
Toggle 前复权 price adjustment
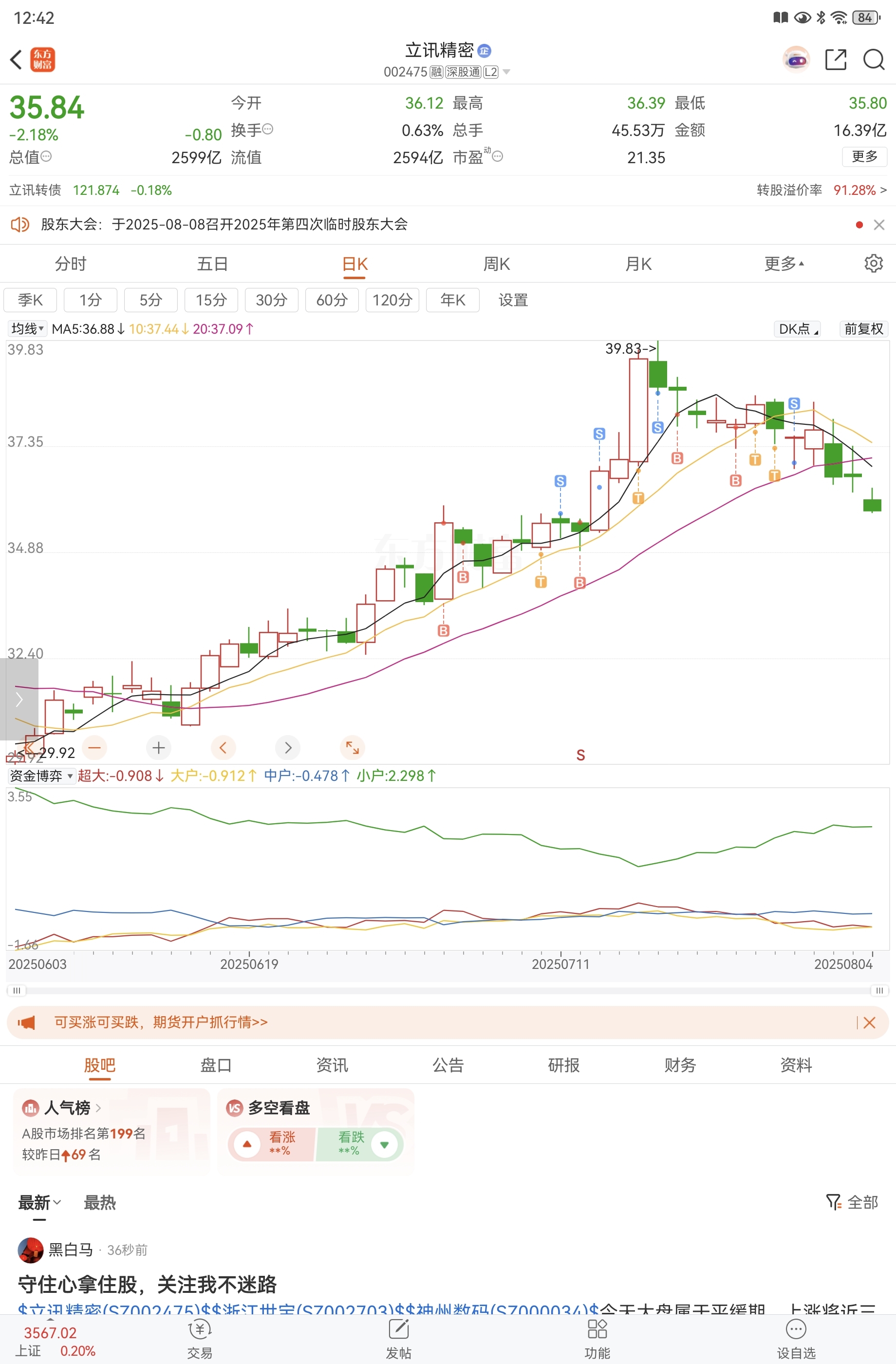pos(863,328)
